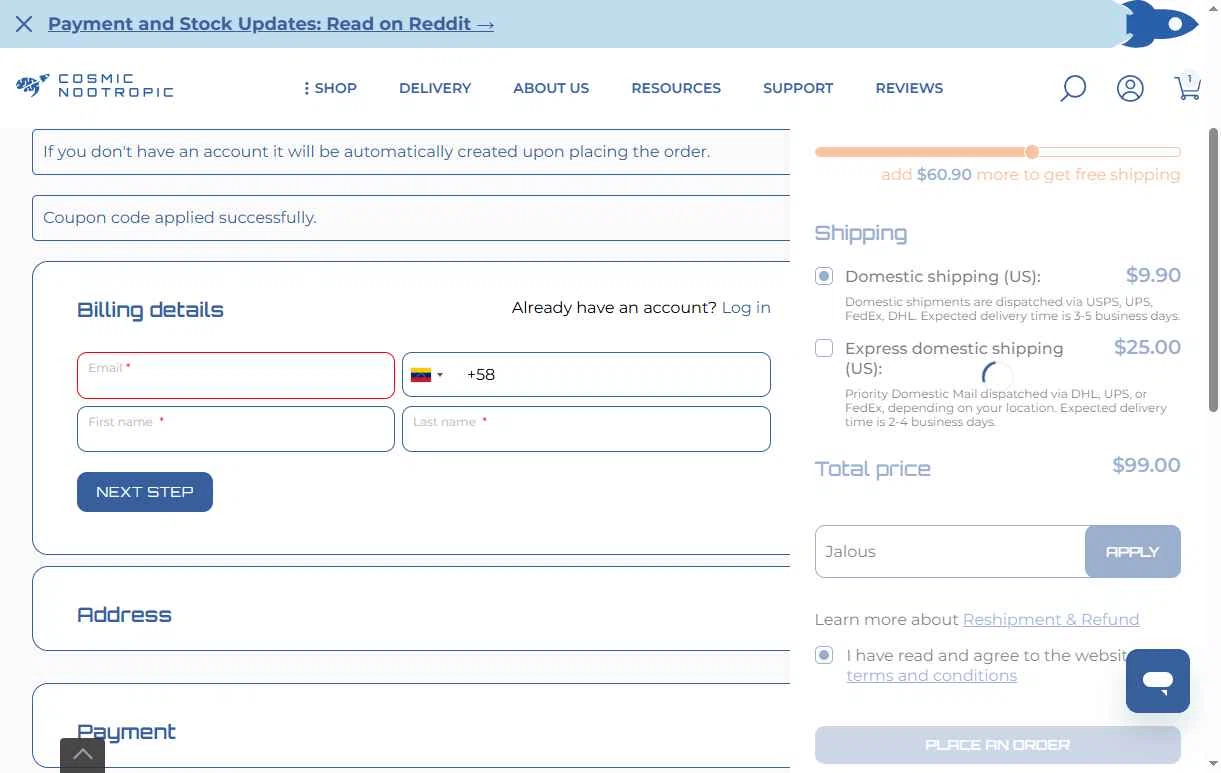The image size is (1221, 773).
Task: Select Express domestic shipping (US) option
Action: [x=824, y=348]
